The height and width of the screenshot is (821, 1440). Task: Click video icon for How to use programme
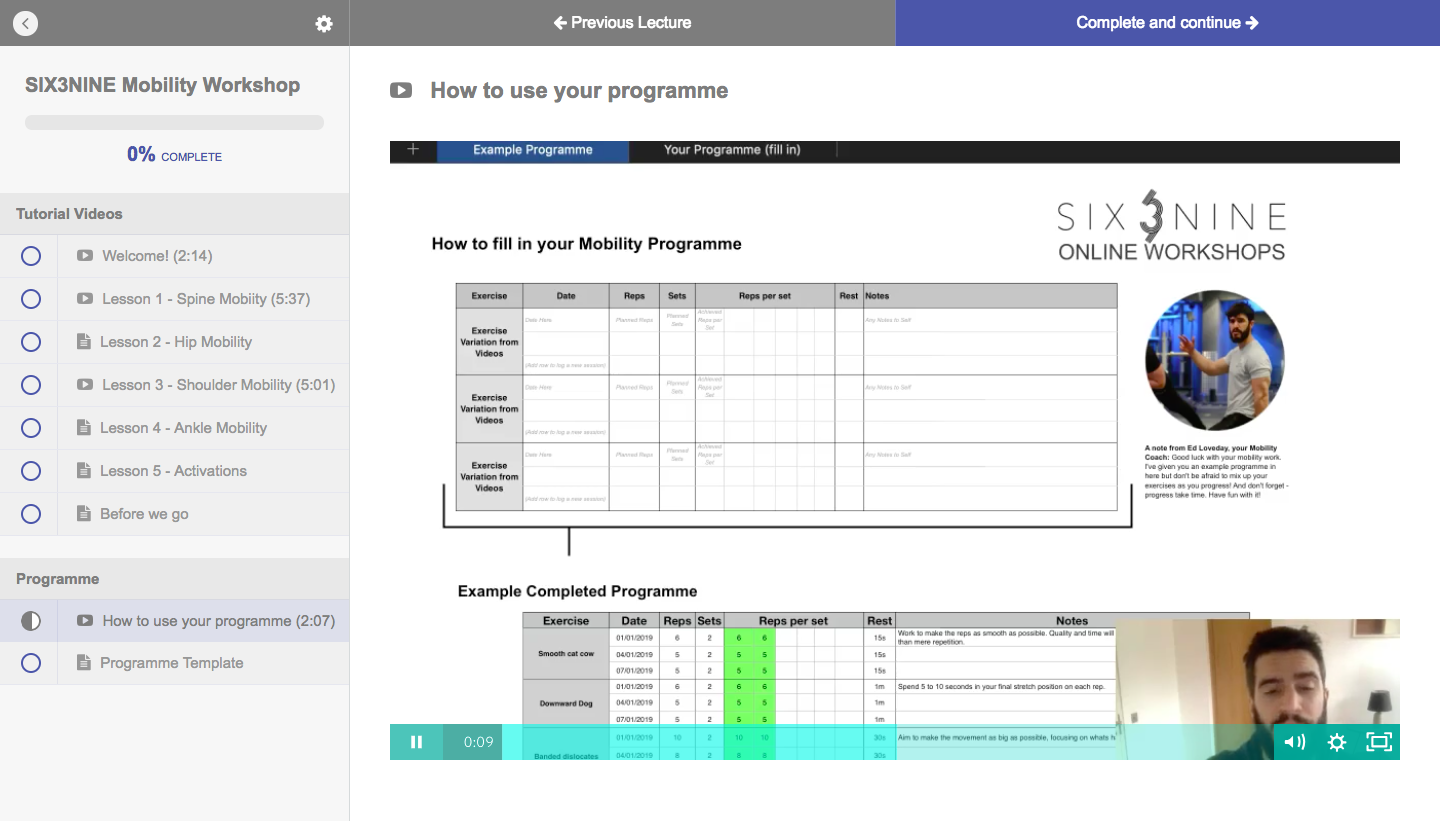point(85,621)
